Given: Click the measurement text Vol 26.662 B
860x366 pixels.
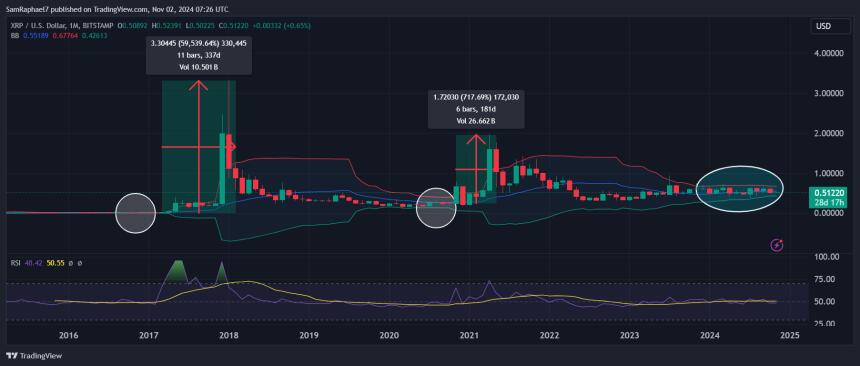Looking at the screenshot, I should pos(476,120).
